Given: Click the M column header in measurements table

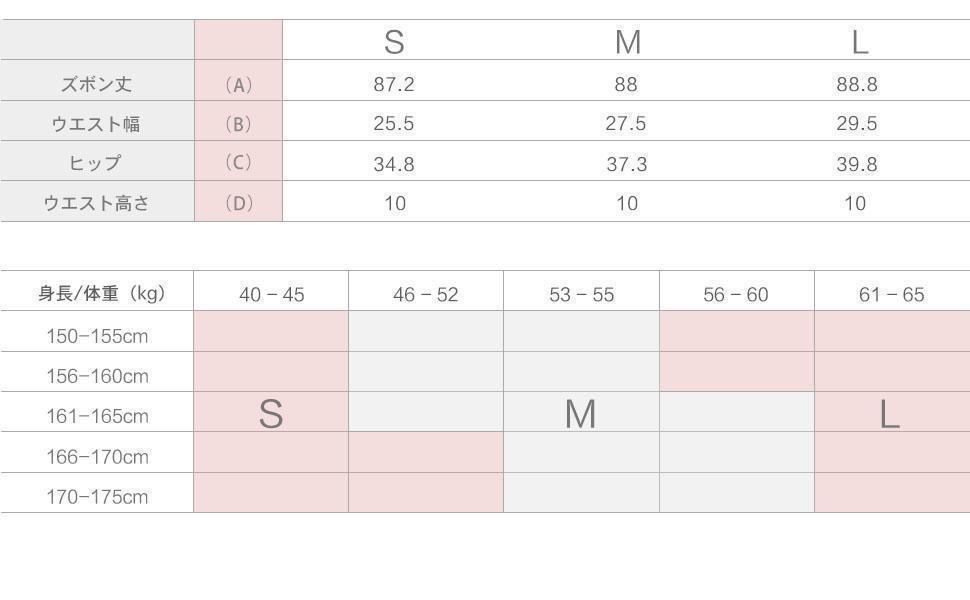Looking at the screenshot, I should (627, 42).
